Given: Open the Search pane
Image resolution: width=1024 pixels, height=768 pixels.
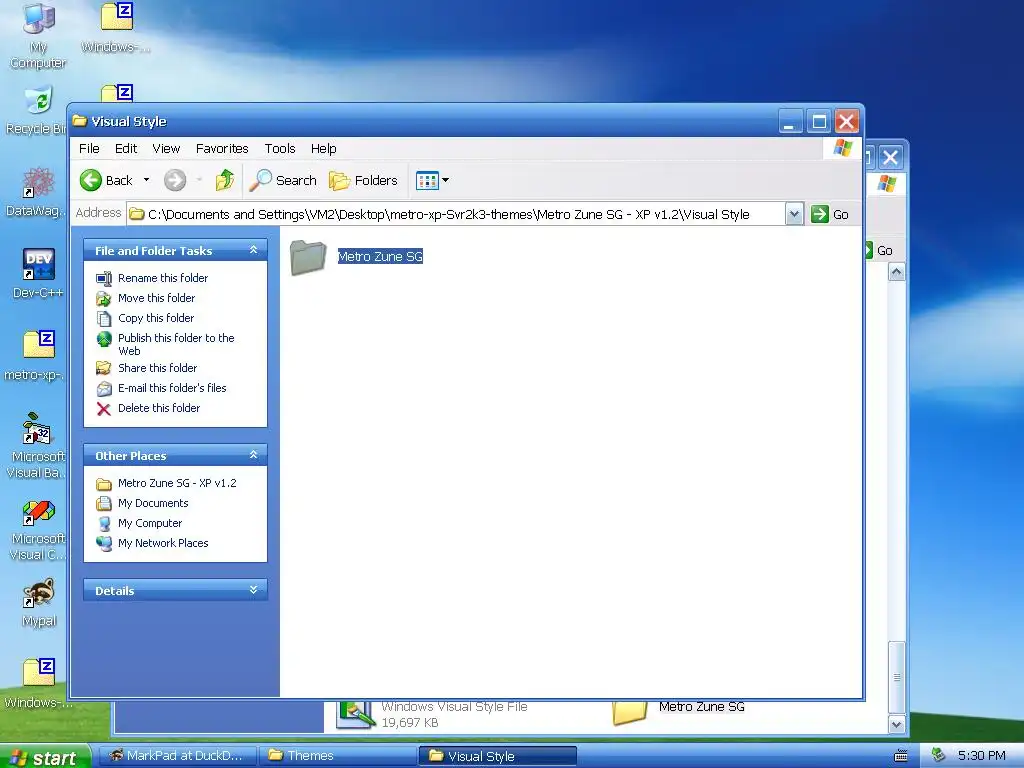Looking at the screenshot, I should [283, 180].
